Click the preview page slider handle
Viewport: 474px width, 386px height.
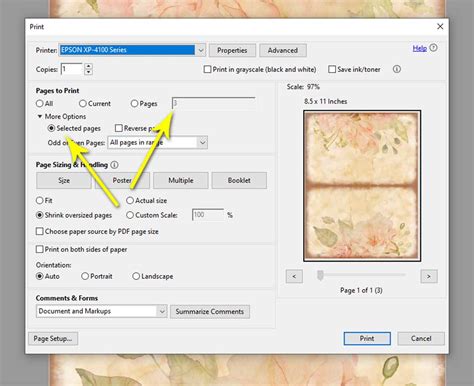click(x=320, y=275)
